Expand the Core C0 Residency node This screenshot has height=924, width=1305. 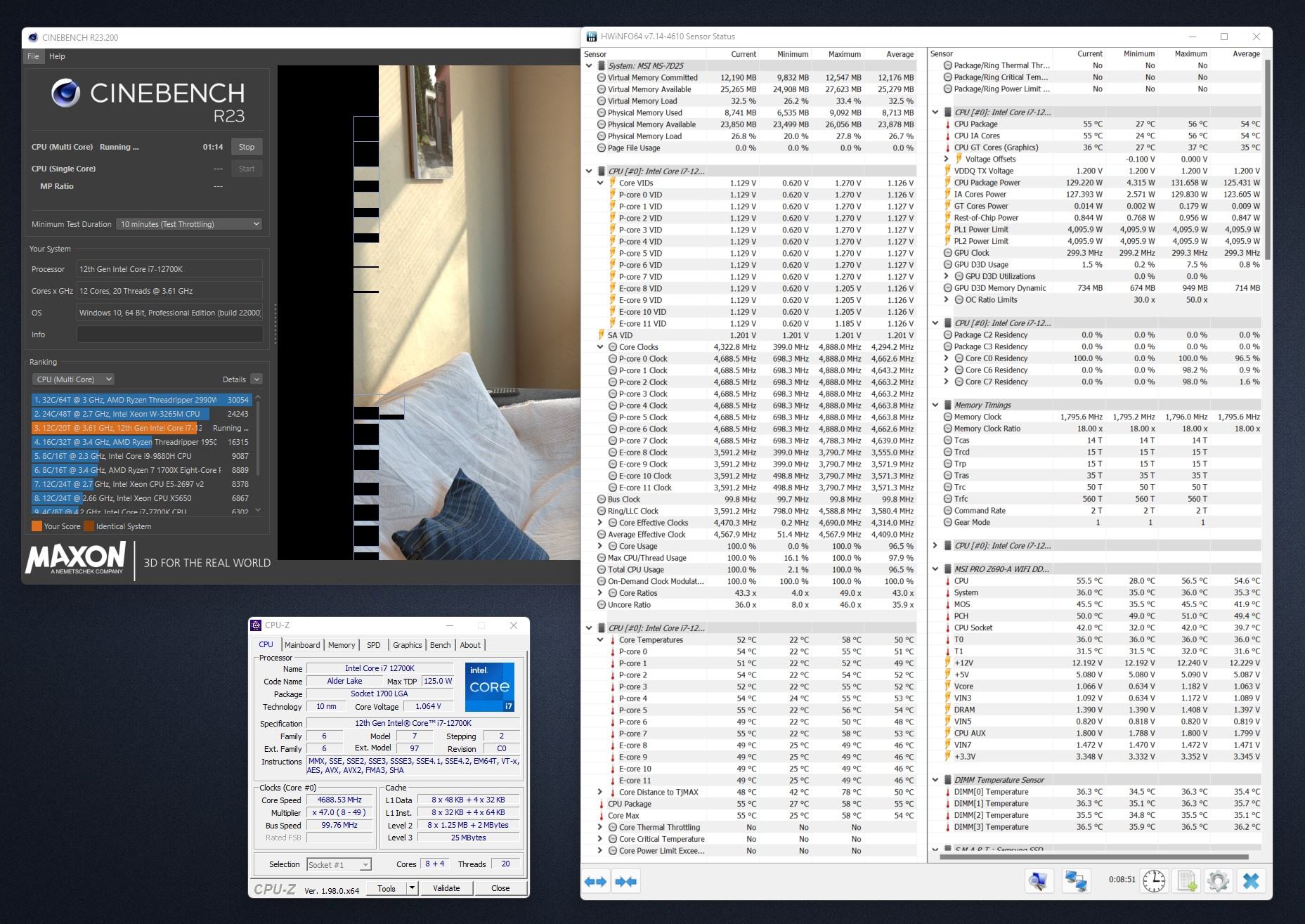click(947, 358)
